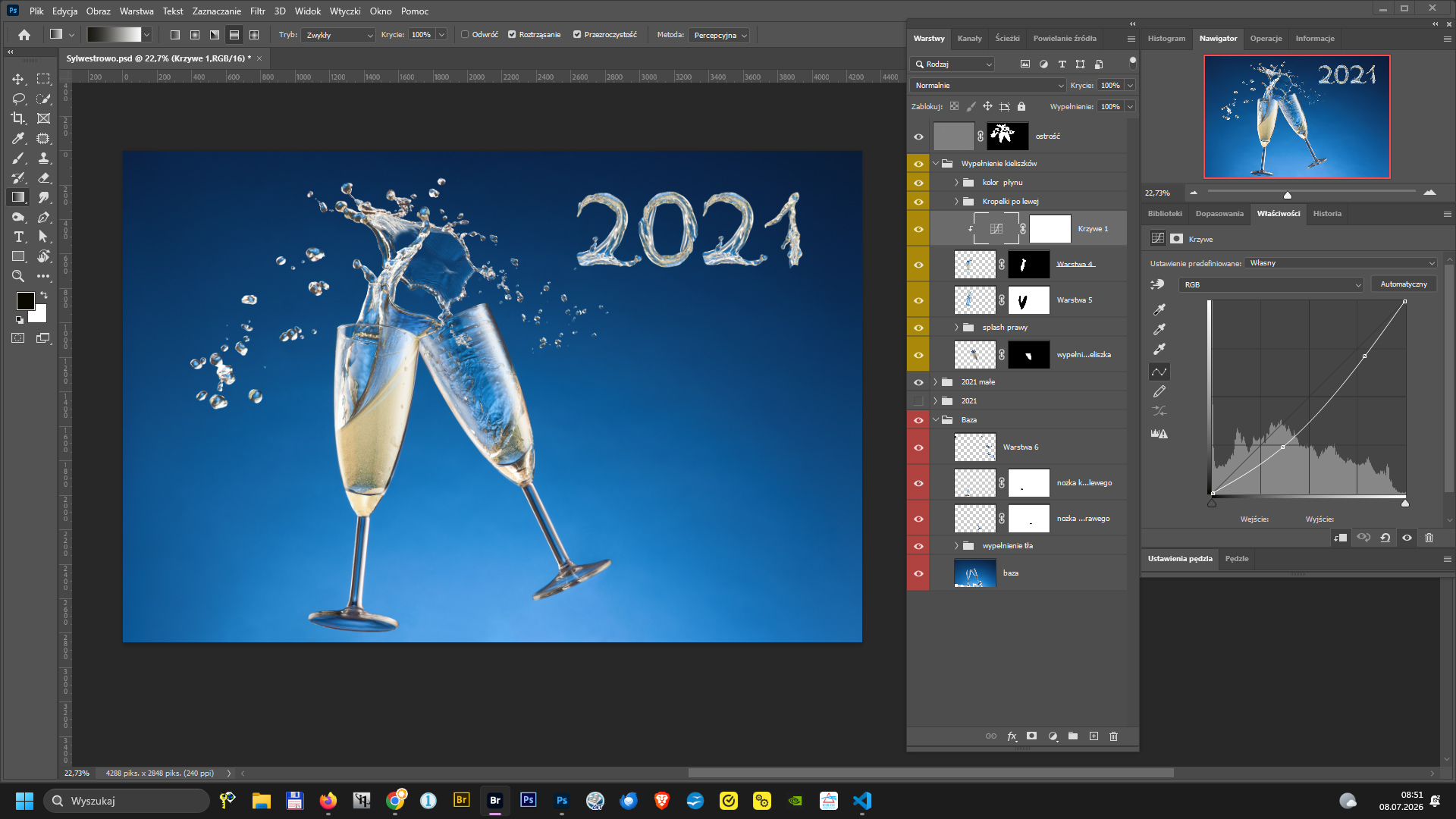Expand the Kropelki po lewej group

[957, 202]
